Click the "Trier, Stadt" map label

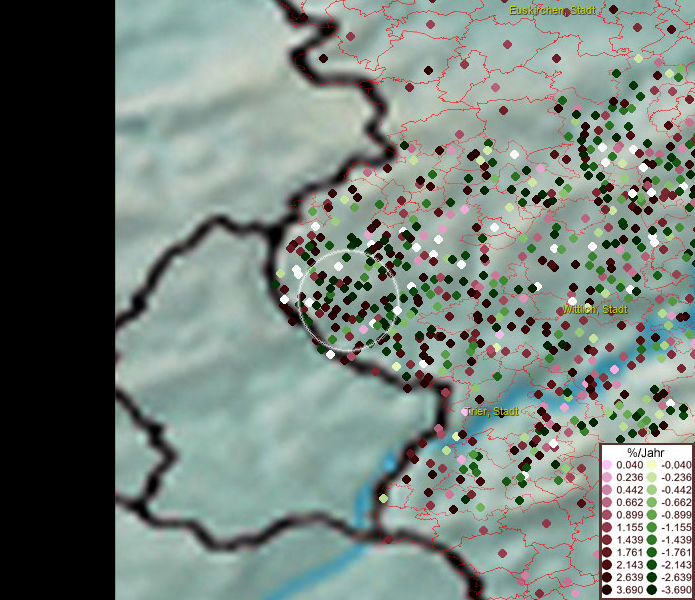pos(492,411)
